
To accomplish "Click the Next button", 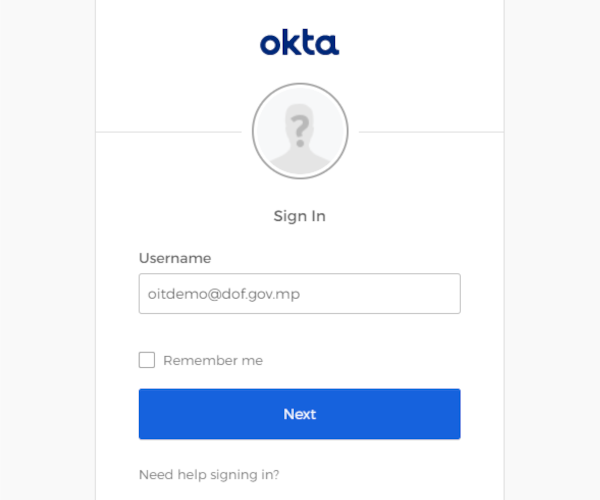I will (x=300, y=414).
